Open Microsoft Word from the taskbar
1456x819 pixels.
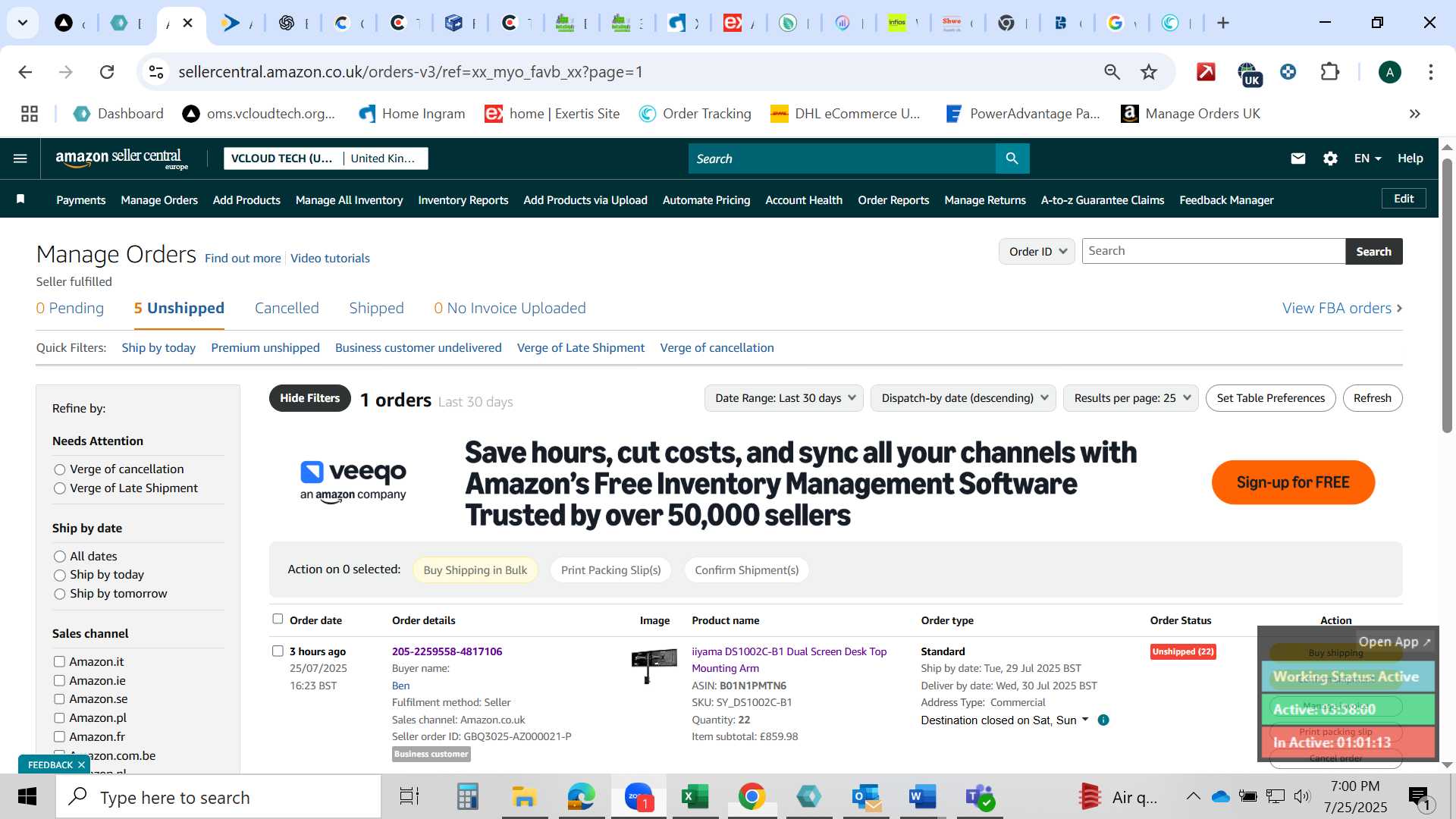[x=922, y=797]
